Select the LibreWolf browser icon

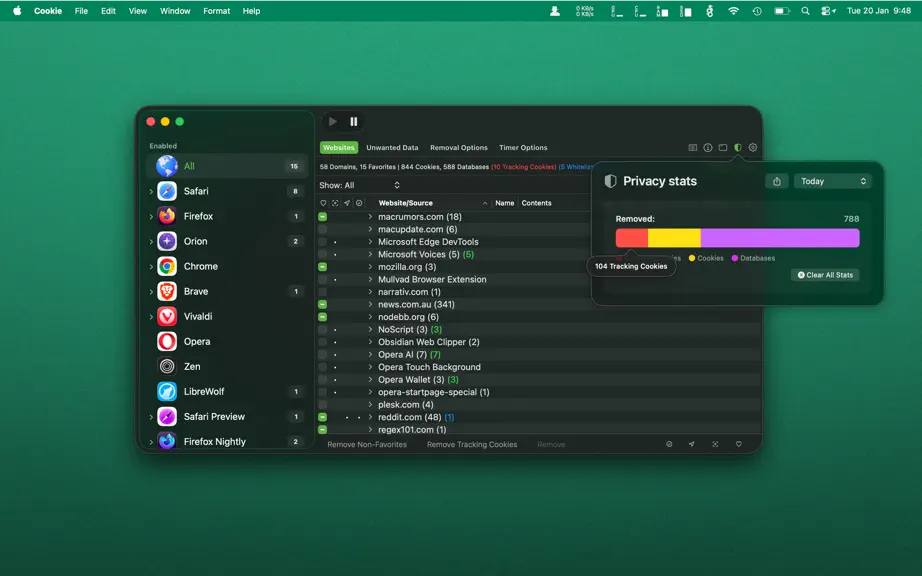(167, 391)
